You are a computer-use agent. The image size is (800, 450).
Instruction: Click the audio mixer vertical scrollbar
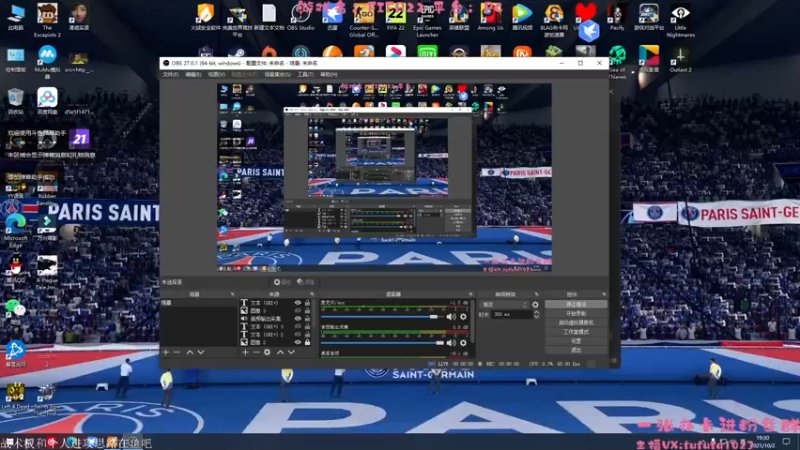point(473,321)
